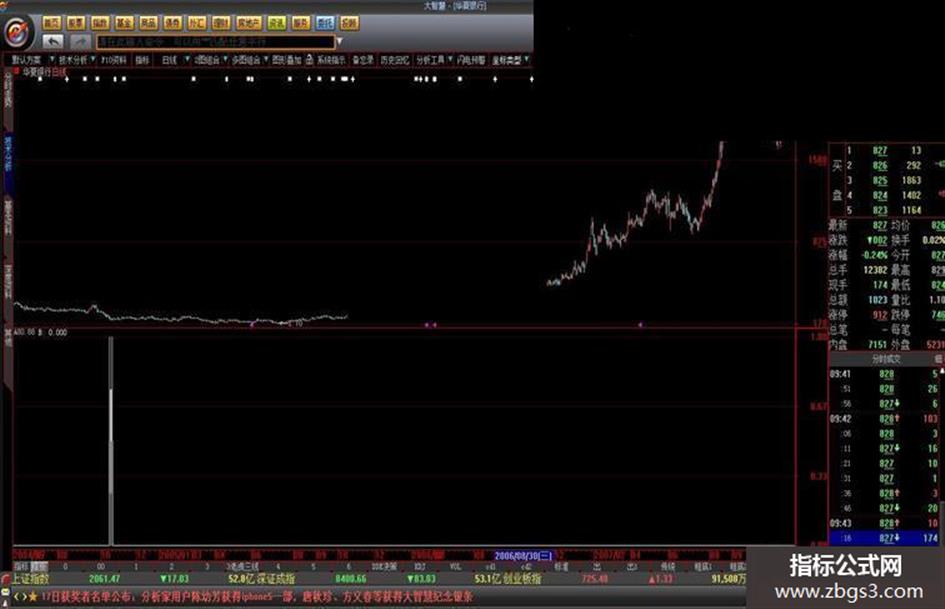The image size is (945, 609).
Task: Open the 首页 home button
Action: (x=52, y=23)
